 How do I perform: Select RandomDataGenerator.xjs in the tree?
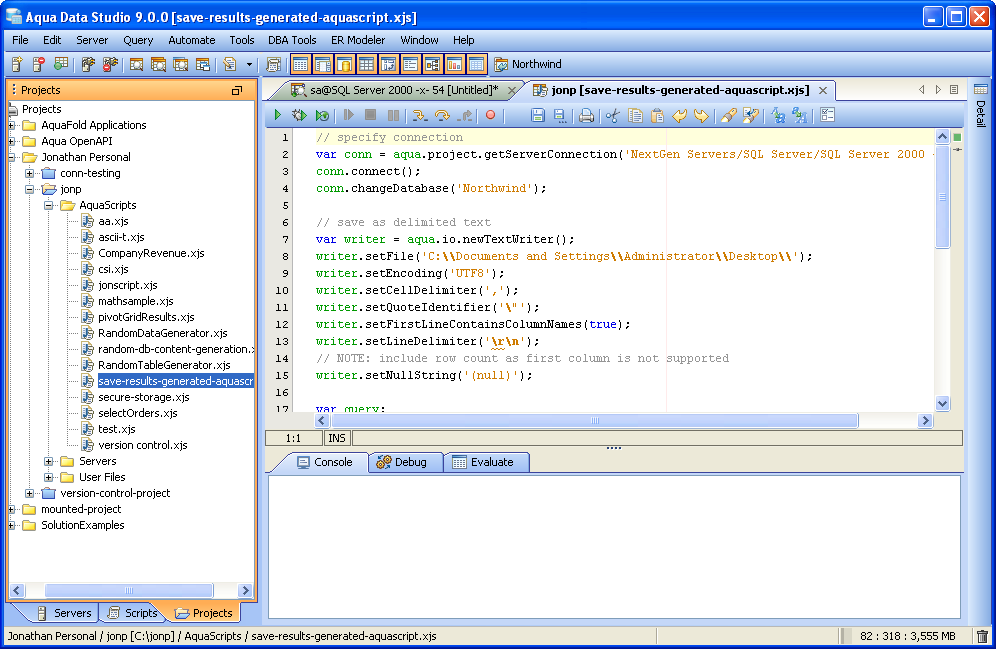(x=162, y=333)
